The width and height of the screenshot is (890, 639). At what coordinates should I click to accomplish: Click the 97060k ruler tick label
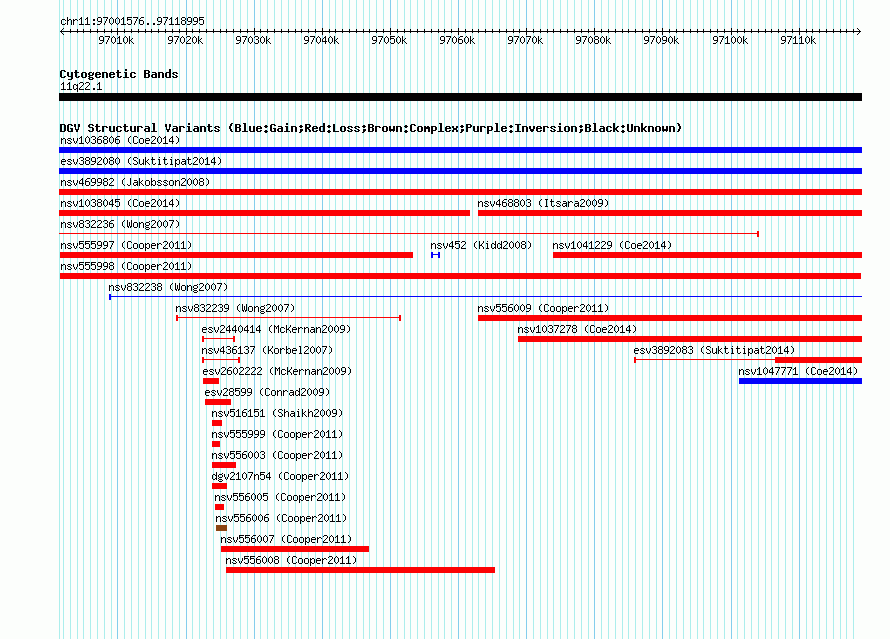[457, 40]
